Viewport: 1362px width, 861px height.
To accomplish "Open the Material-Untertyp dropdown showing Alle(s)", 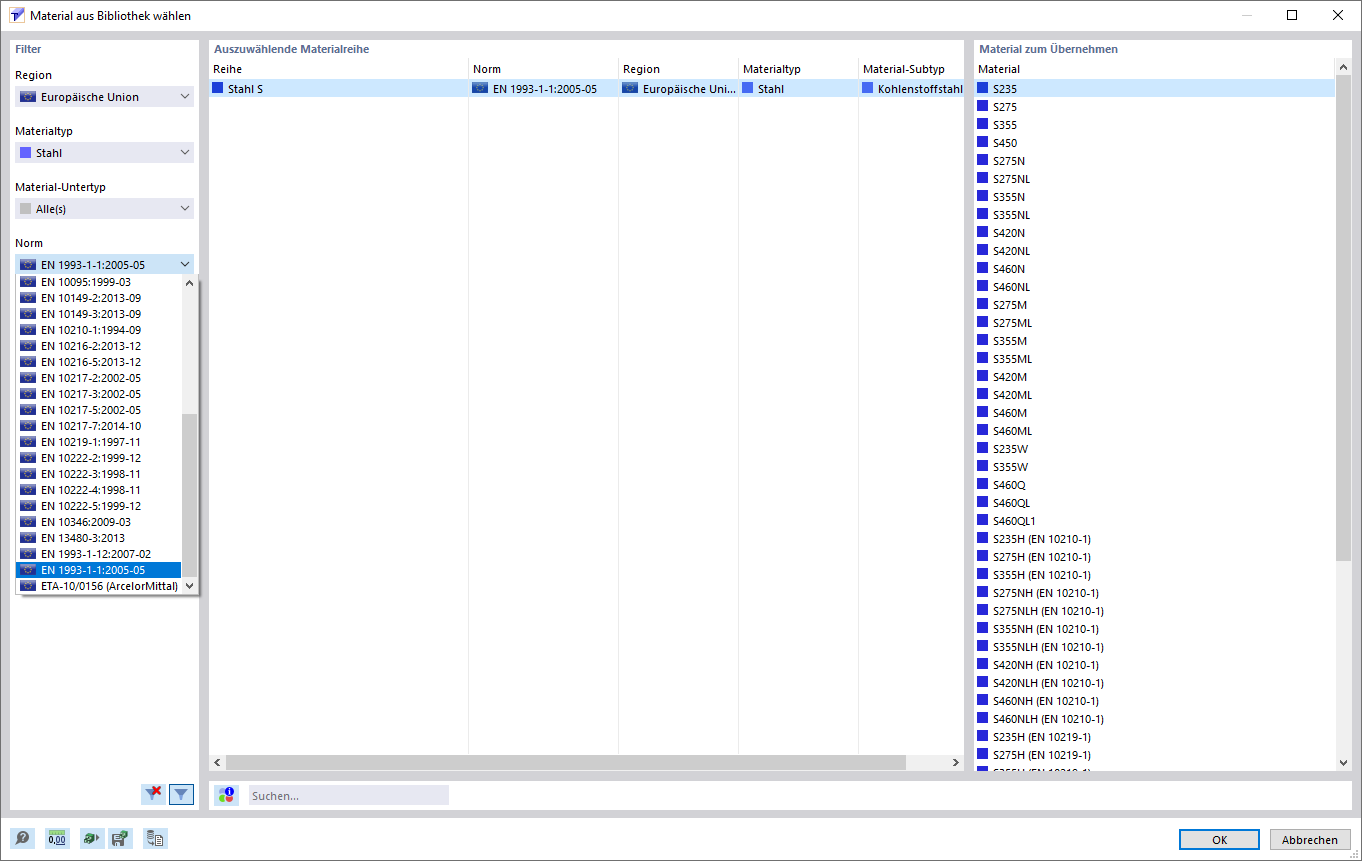I will click(x=104, y=209).
